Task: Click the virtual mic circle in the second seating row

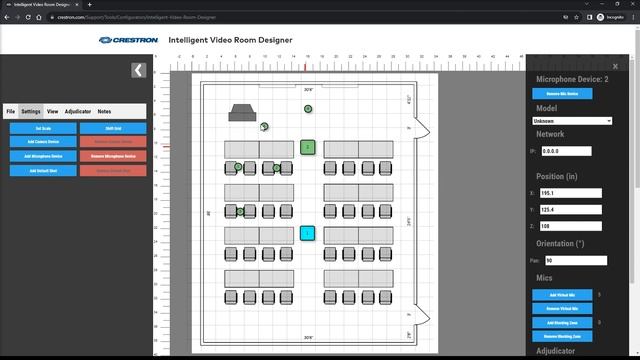Action: (x=240, y=211)
